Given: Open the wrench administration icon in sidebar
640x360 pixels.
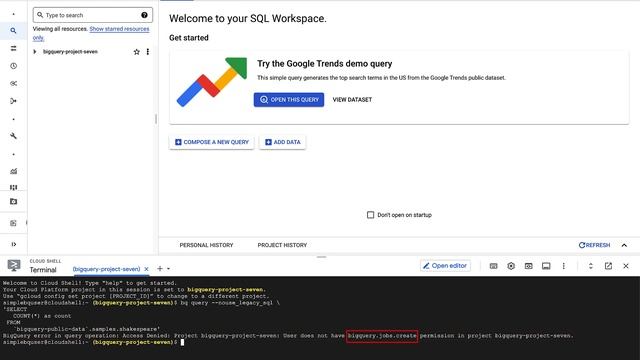Looking at the screenshot, I should 13,136.
